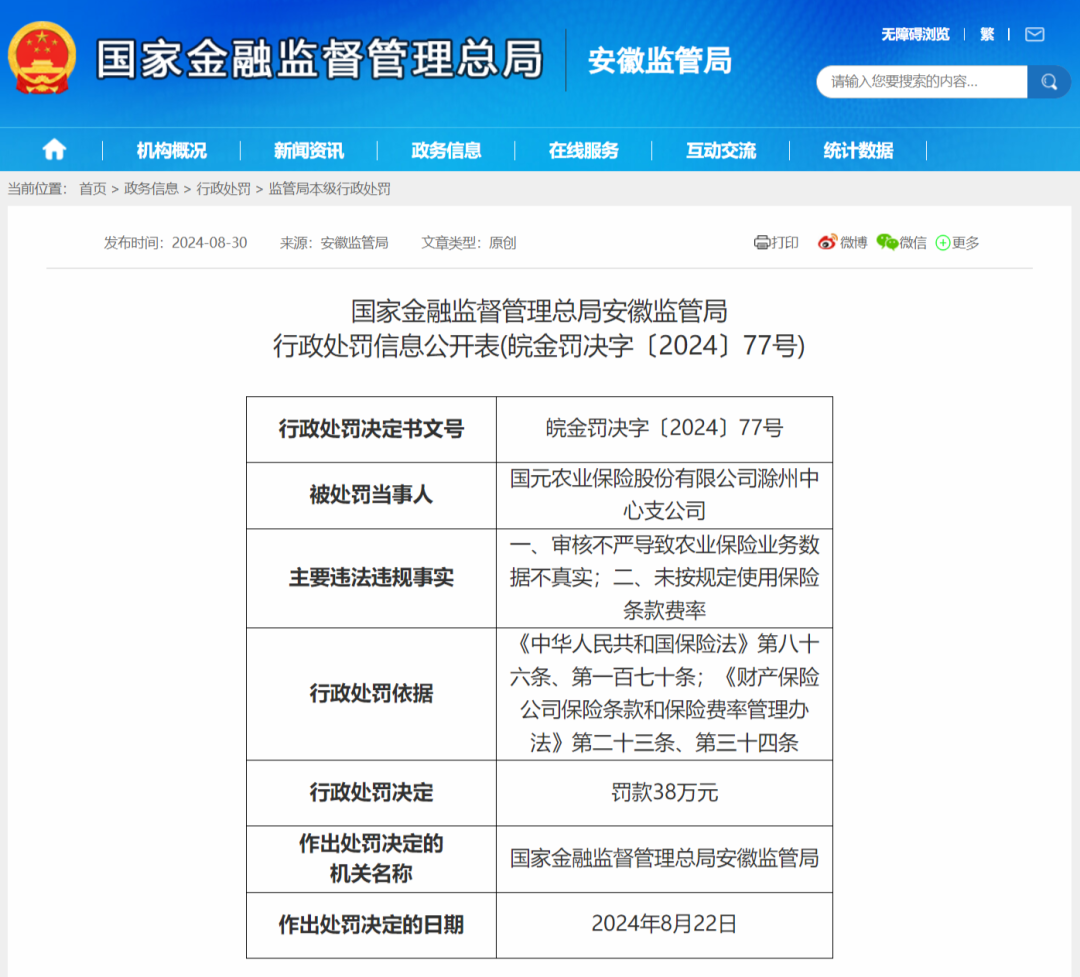
Task: Click 首页 in the breadcrumb
Action: [93, 189]
